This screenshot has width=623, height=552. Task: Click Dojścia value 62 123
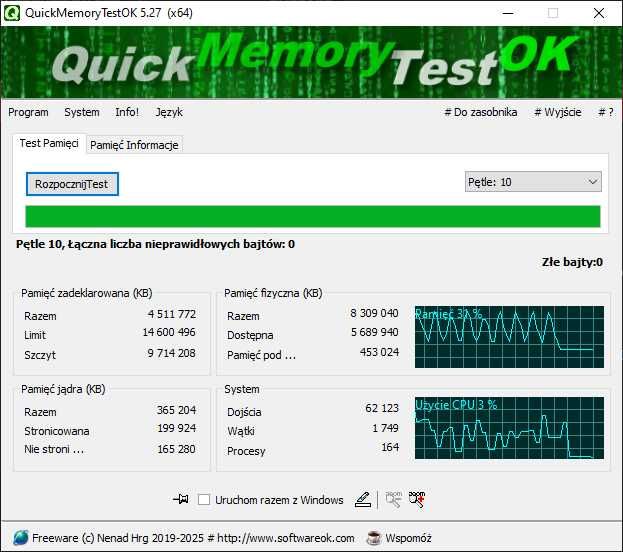[x=382, y=408]
